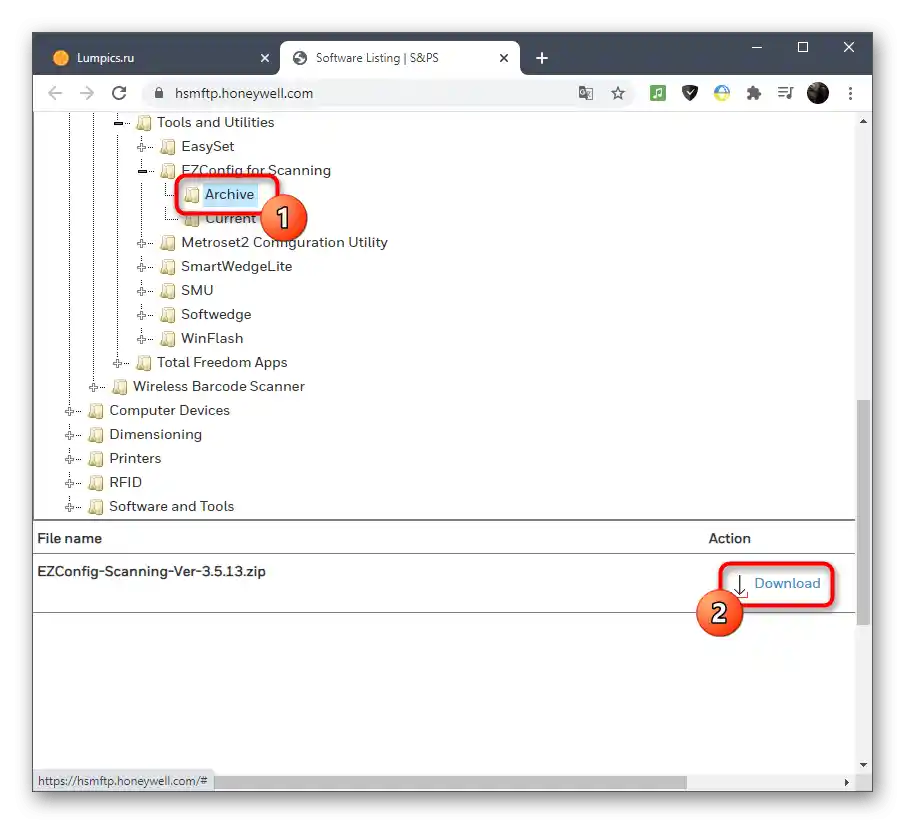Open media control playlist icon

coord(786,93)
